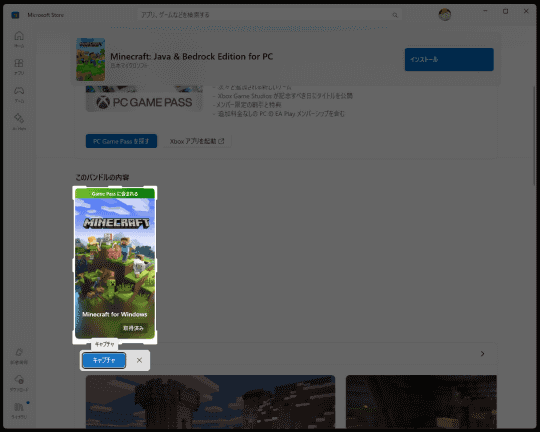Open the AI Hub sidebar section
Screen dimensions: 540x432
(19, 121)
